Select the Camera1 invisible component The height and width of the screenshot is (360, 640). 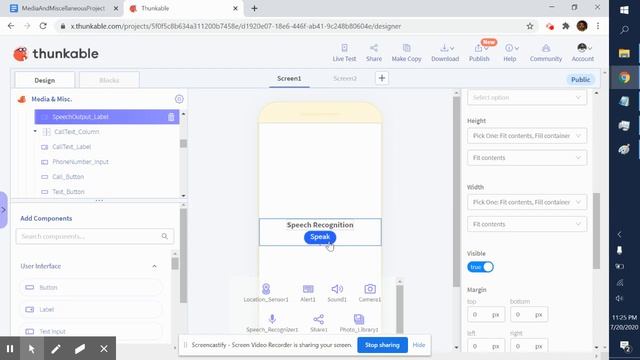click(370, 293)
